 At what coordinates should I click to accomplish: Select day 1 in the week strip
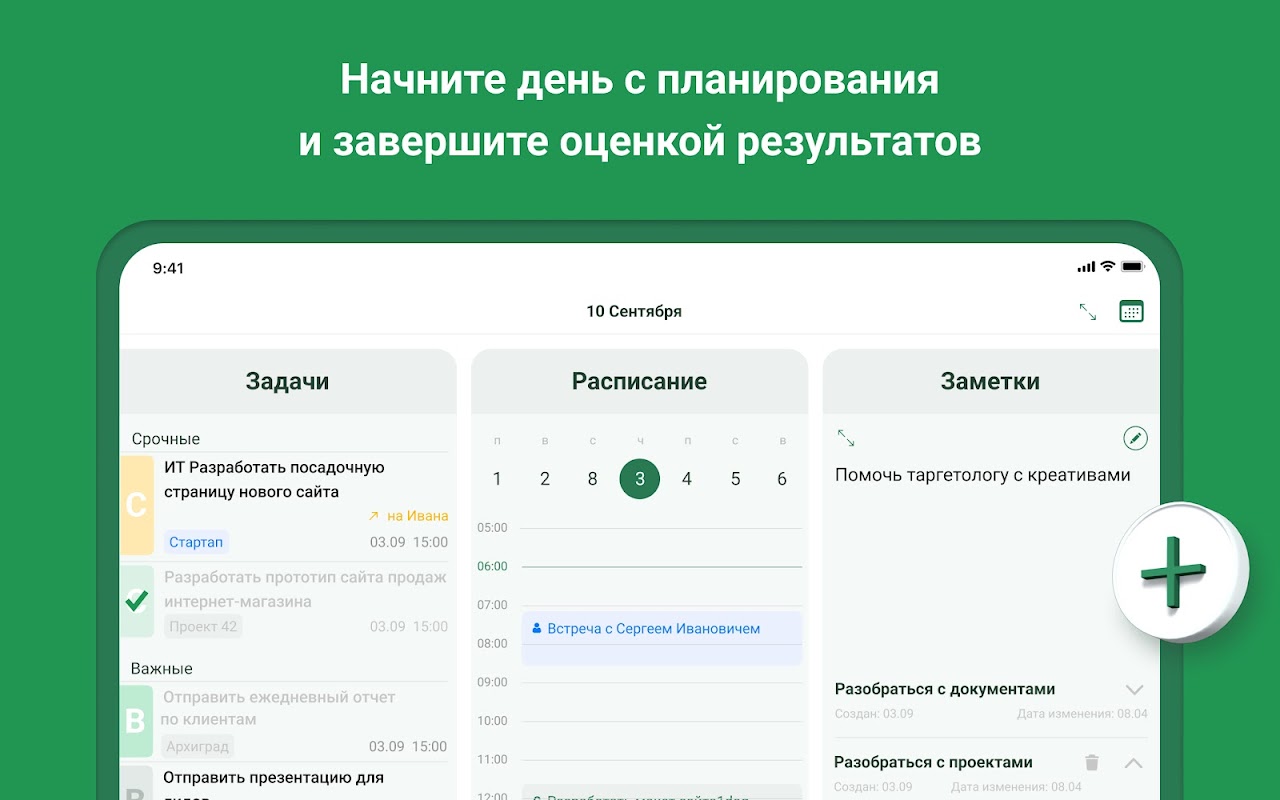click(497, 479)
